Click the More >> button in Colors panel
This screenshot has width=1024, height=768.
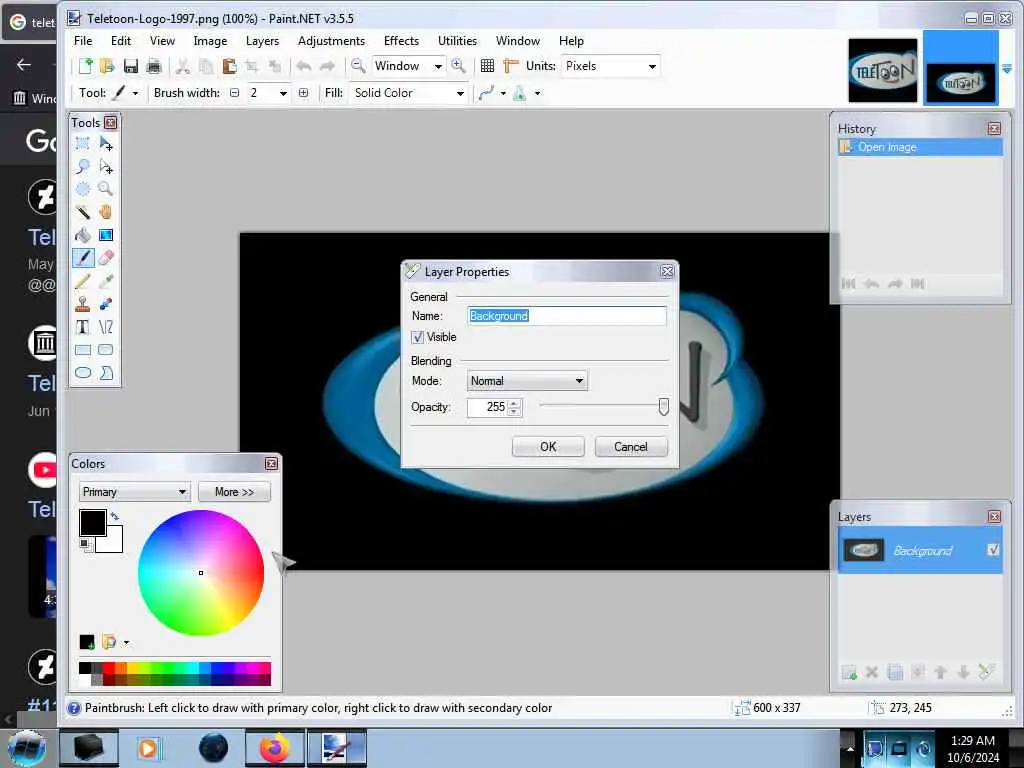click(x=234, y=492)
